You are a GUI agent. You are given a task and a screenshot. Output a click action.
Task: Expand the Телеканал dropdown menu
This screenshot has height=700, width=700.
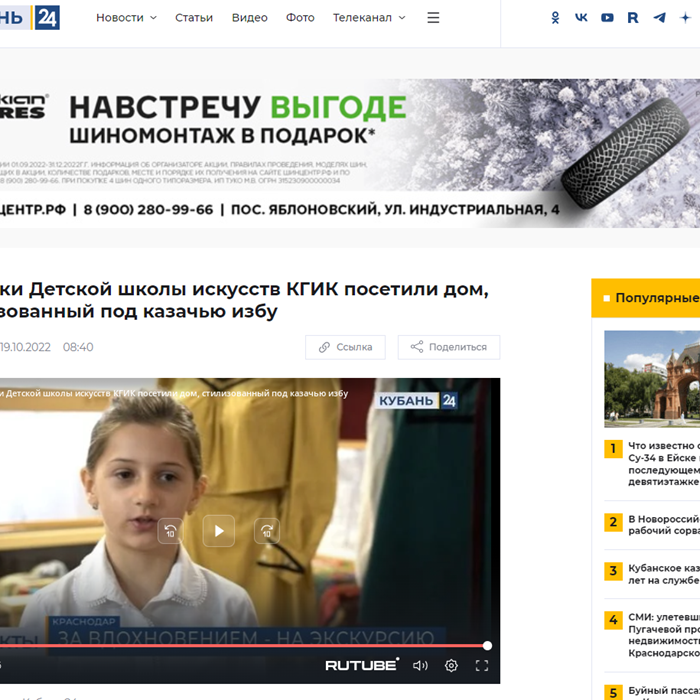point(369,18)
